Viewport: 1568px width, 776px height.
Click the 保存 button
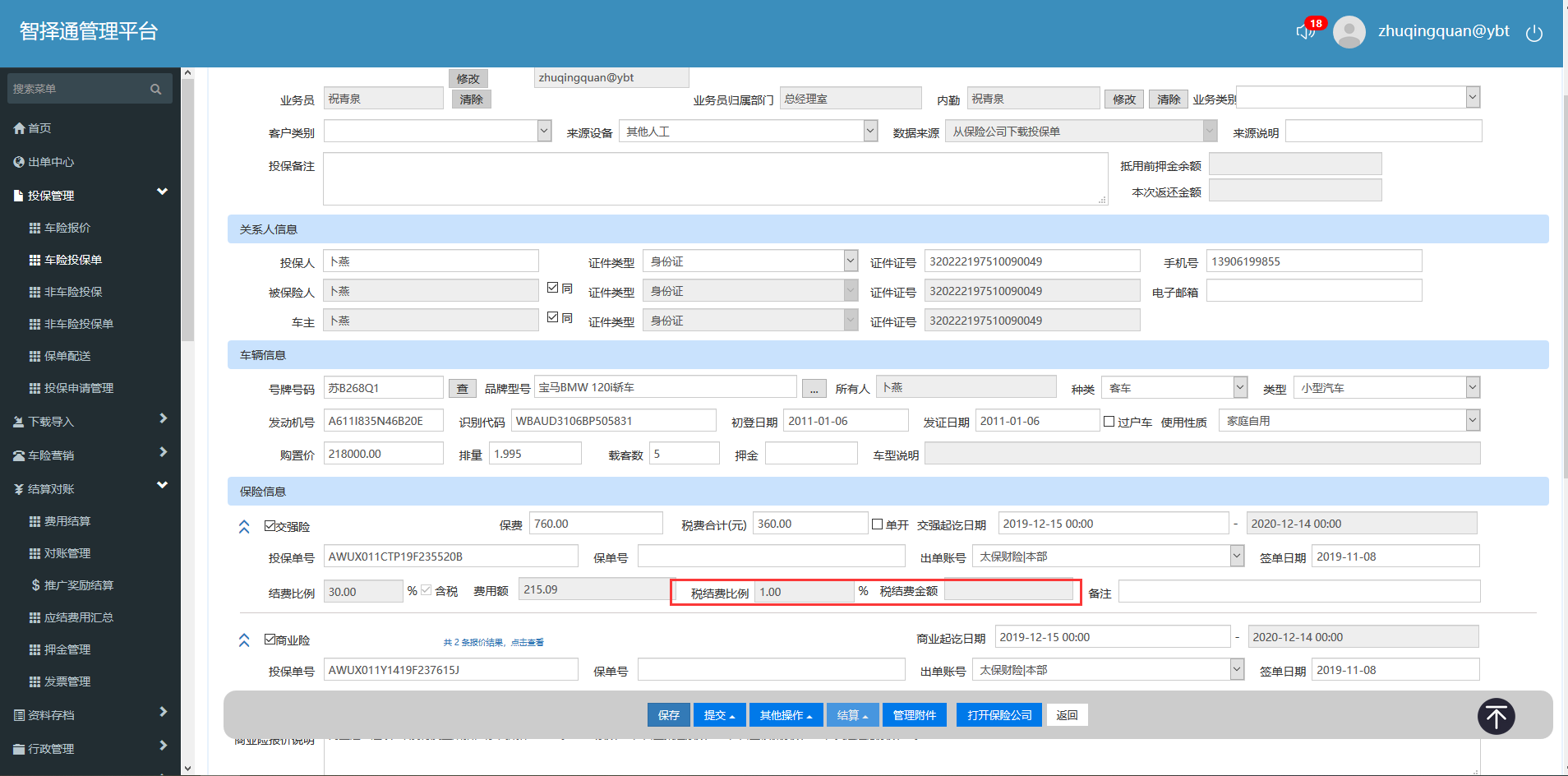pyautogui.click(x=668, y=715)
